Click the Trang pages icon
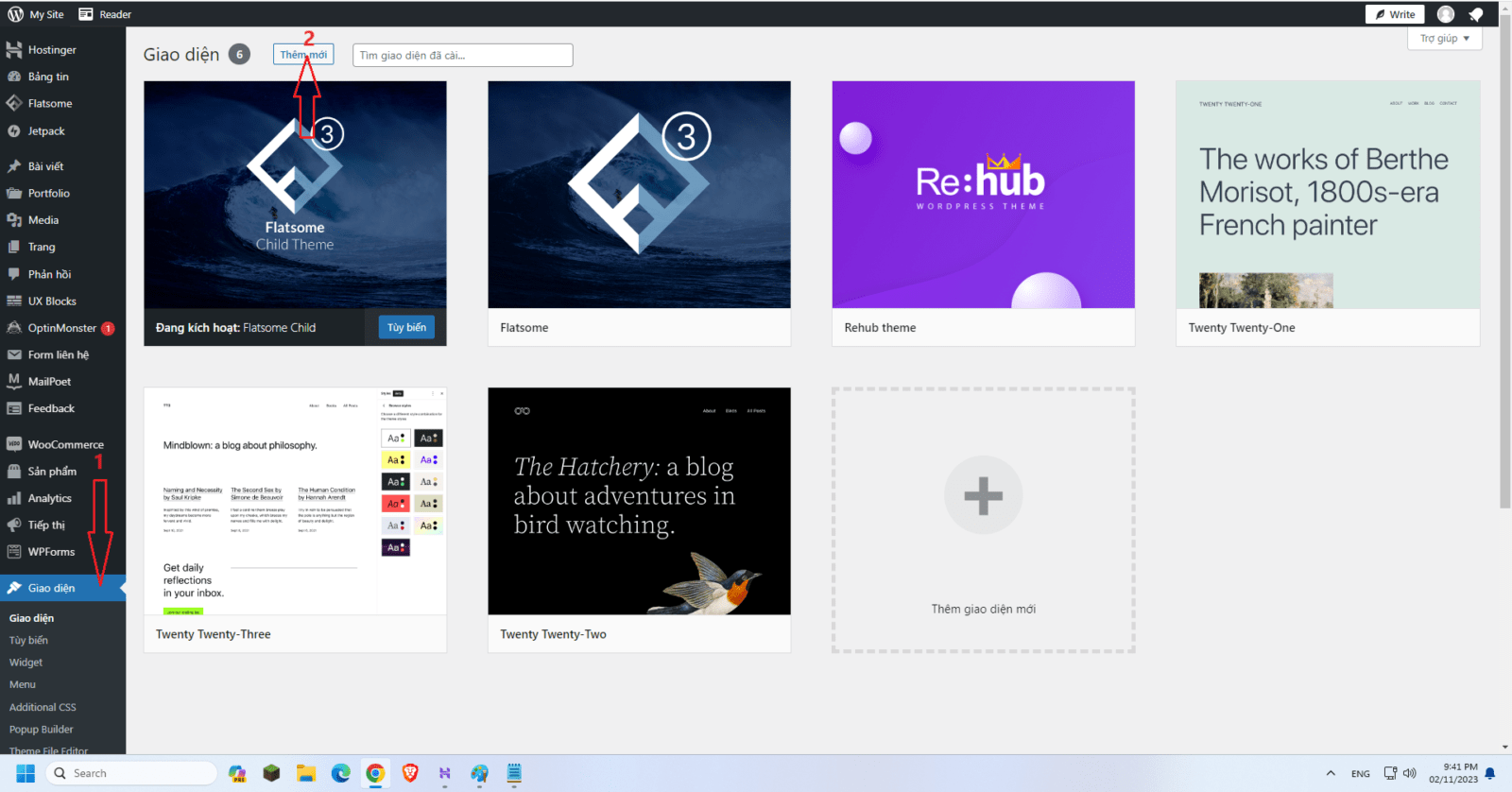This screenshot has height=792, width=1512. [x=14, y=247]
